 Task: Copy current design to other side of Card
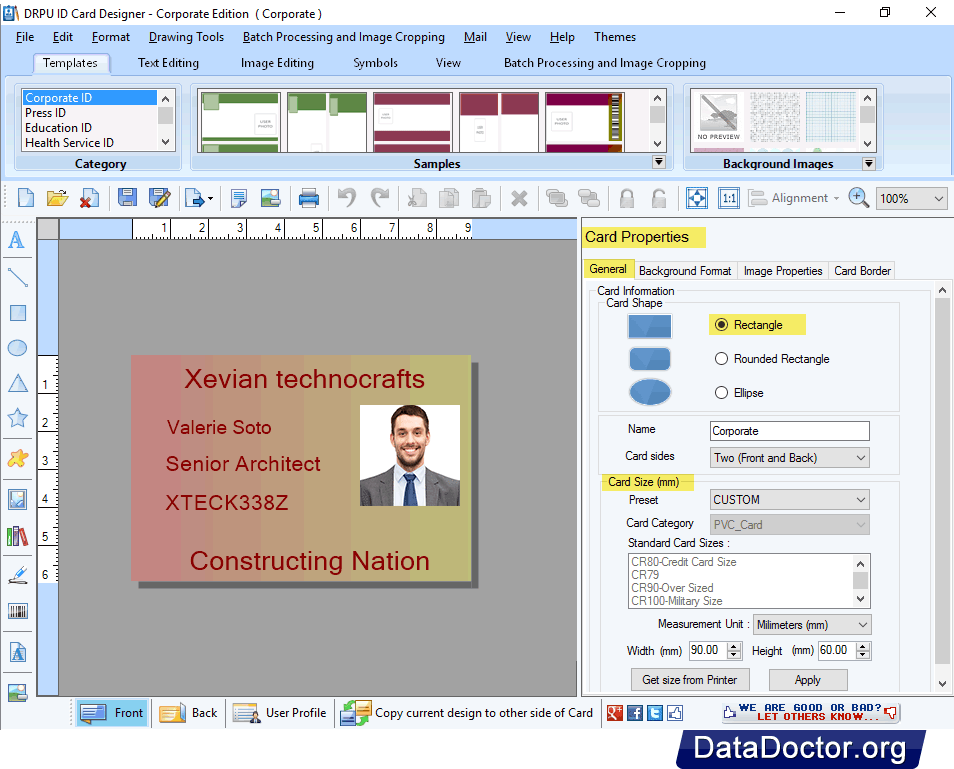coord(466,713)
